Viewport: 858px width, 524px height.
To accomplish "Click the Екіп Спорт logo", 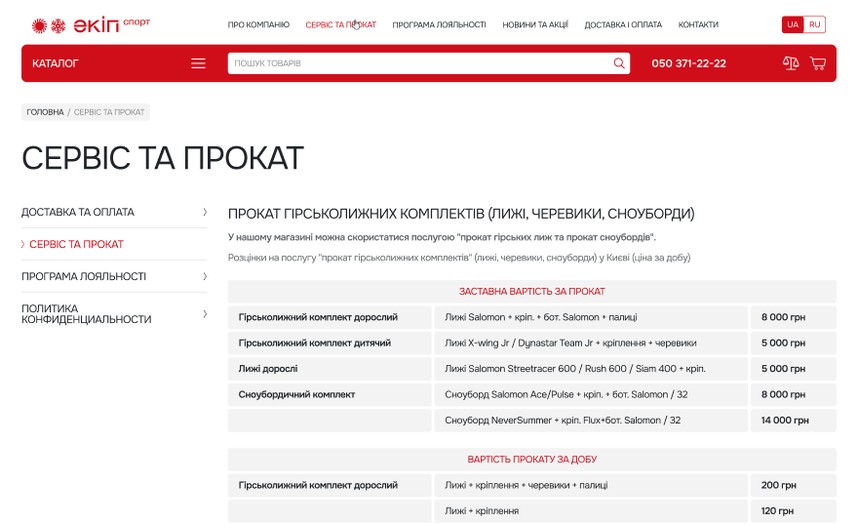I will point(91,25).
